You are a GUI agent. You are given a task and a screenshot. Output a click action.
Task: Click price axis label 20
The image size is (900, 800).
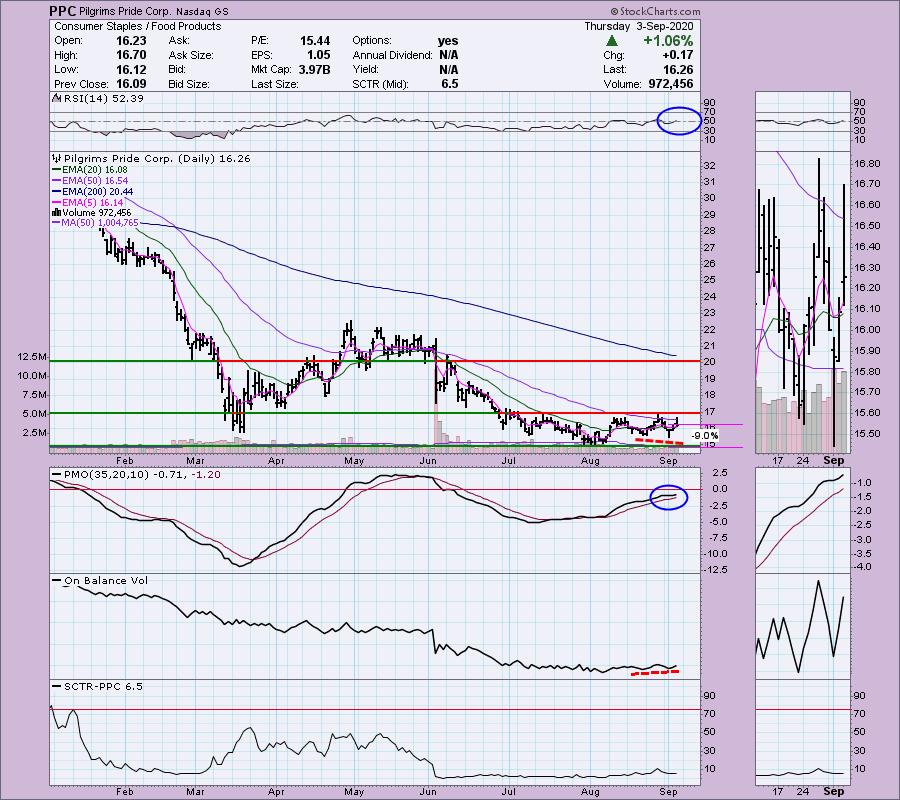coord(709,362)
